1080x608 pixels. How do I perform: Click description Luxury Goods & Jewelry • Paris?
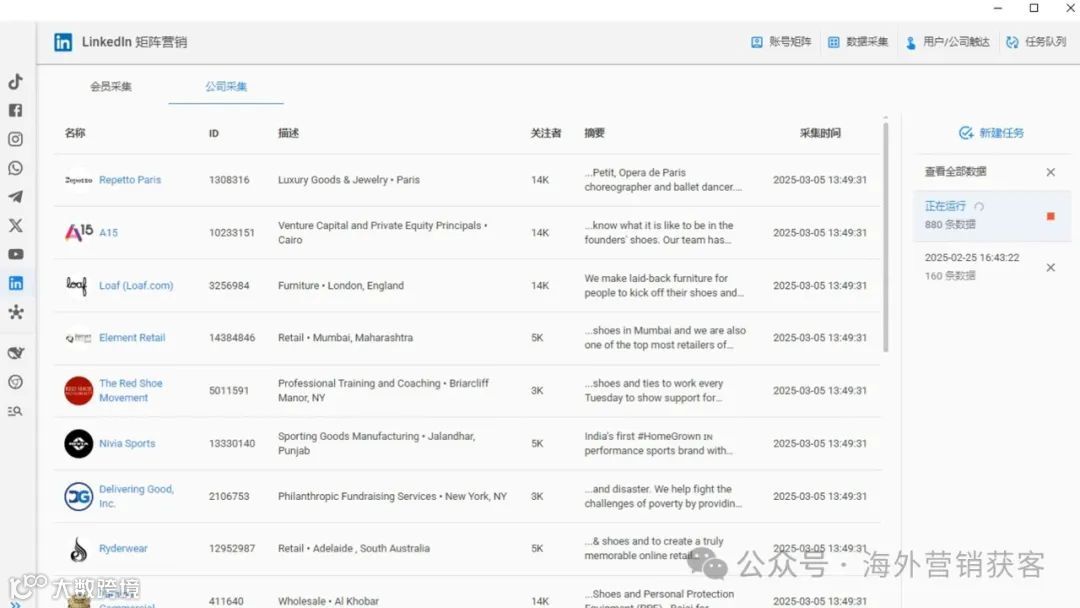point(349,180)
